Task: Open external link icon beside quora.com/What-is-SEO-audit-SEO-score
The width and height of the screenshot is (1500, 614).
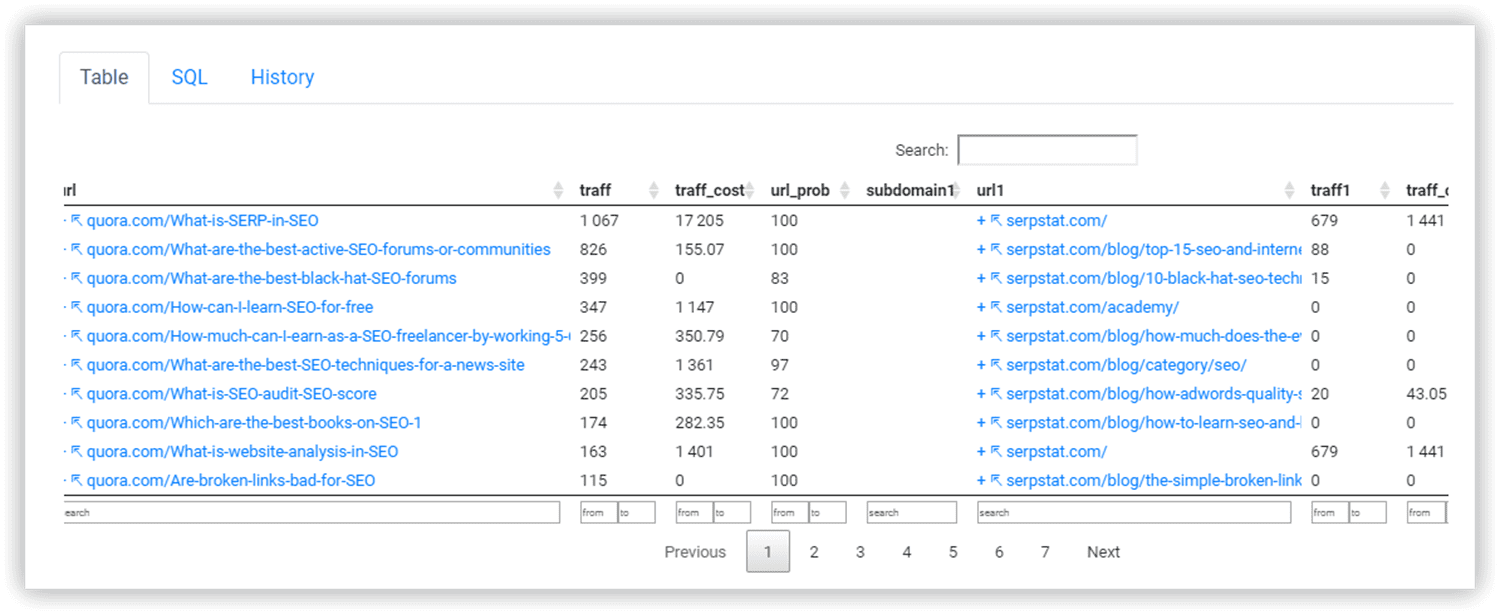Action: 76,395
